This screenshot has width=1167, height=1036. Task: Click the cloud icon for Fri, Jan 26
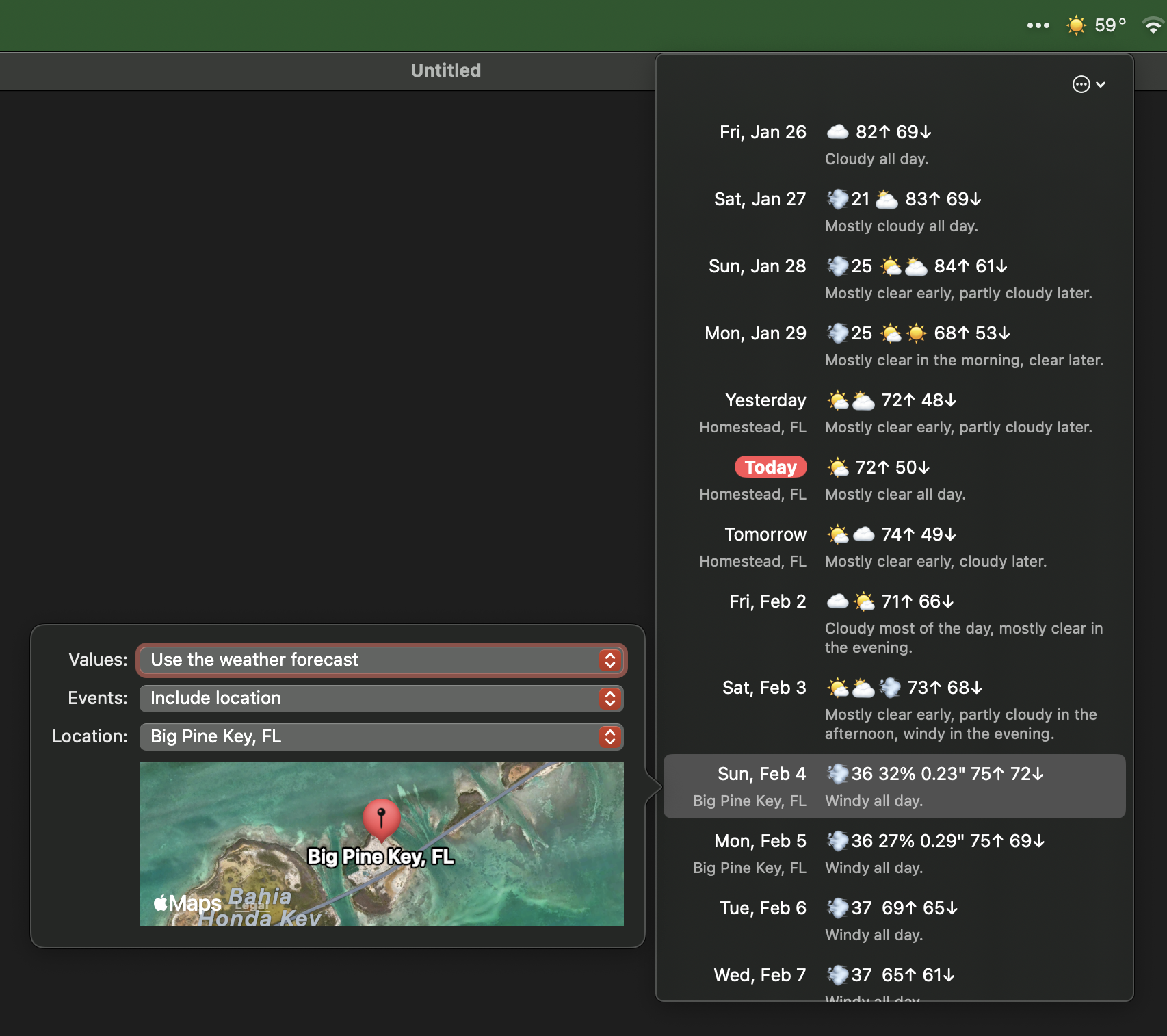(x=837, y=131)
